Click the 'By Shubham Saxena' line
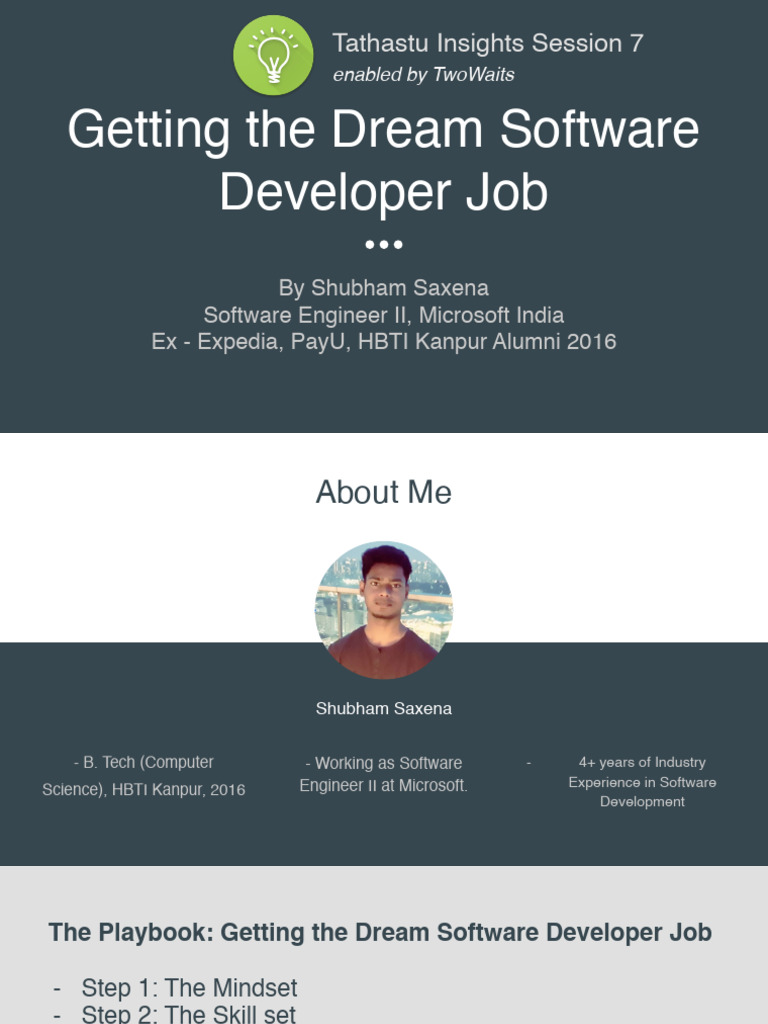This screenshot has height=1024, width=768. [x=383, y=288]
